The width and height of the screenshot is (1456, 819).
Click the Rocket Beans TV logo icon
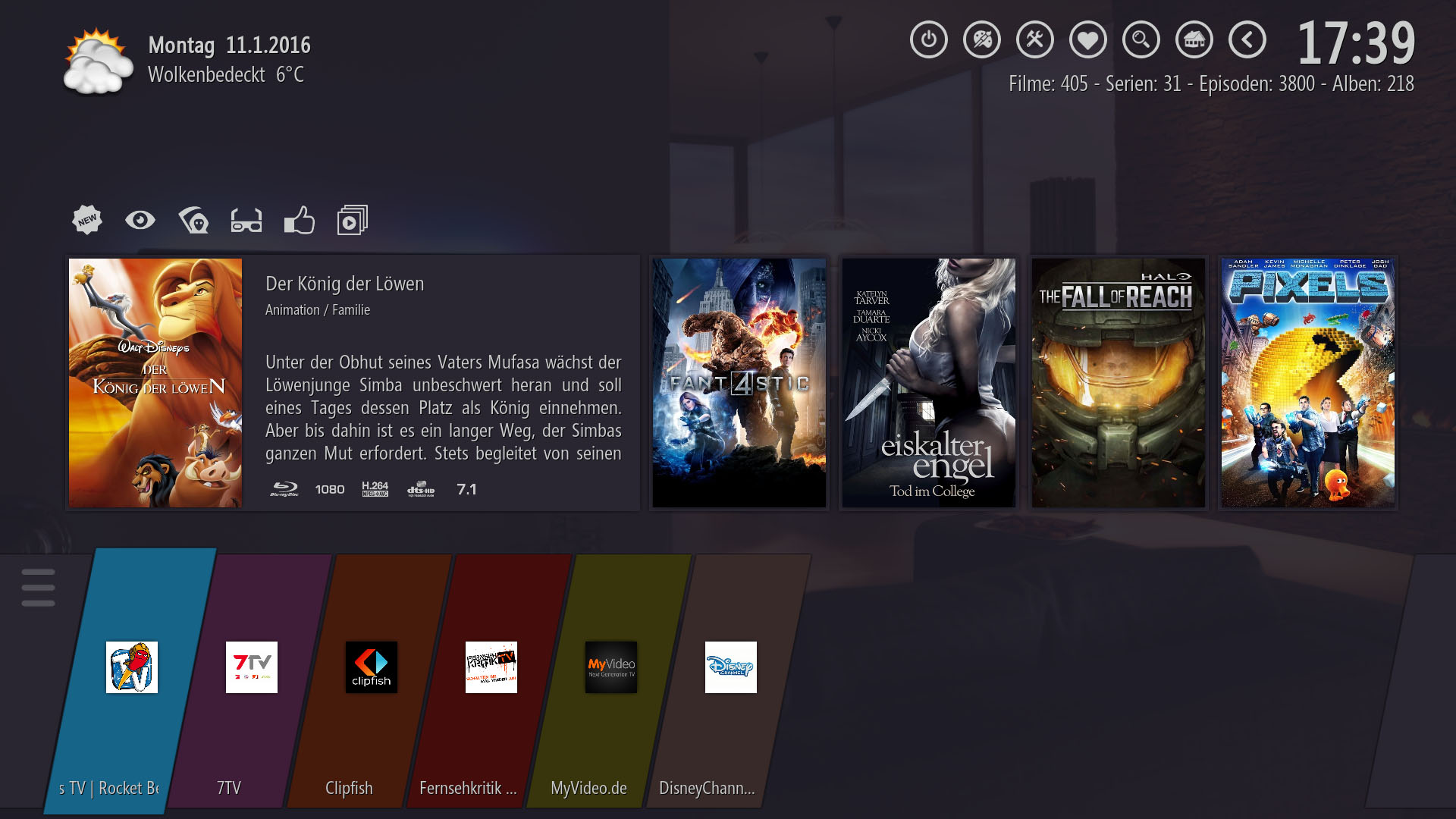[x=132, y=667]
